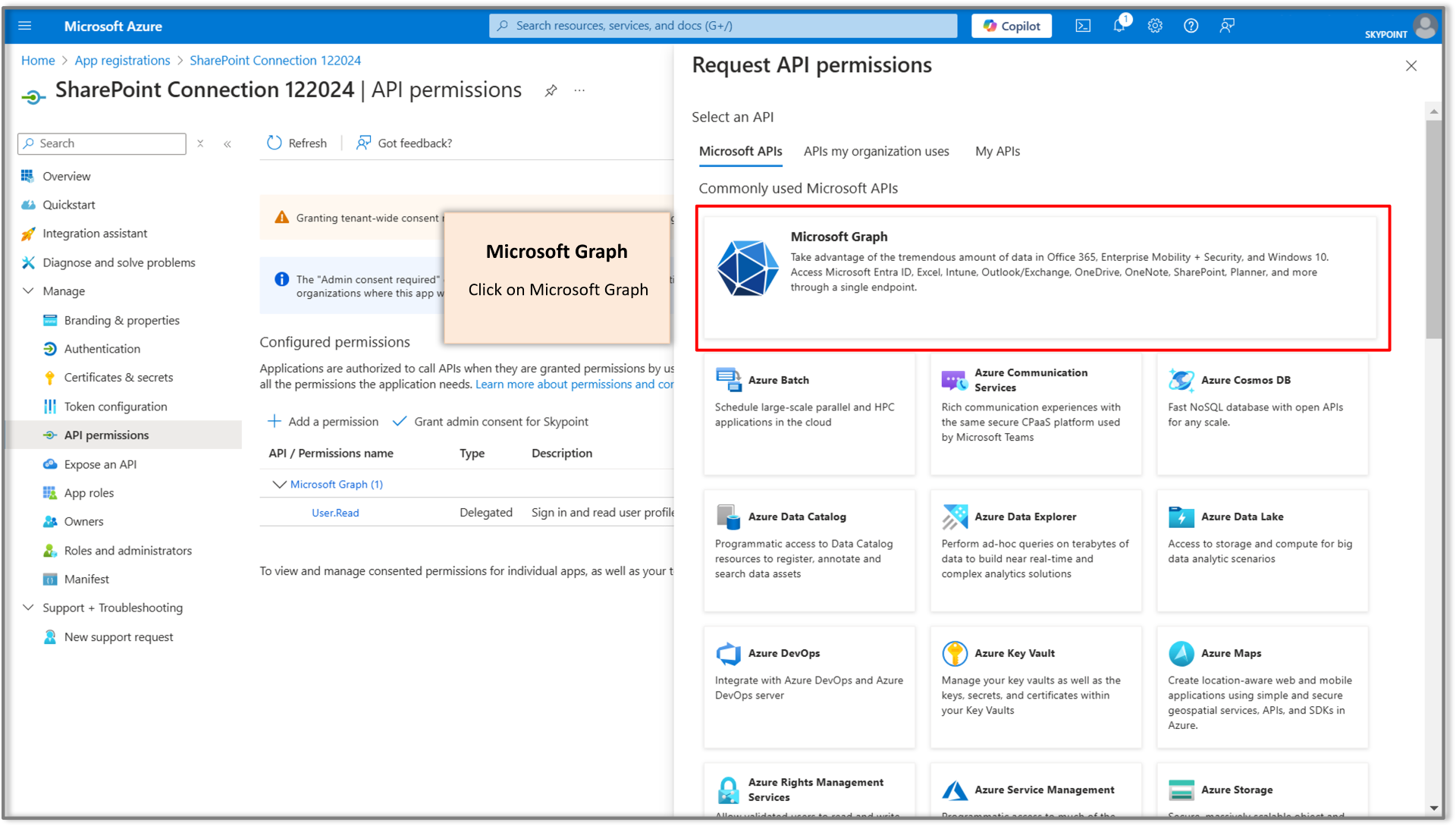The image size is (1456, 826).
Task: Open the Help and support icon
Action: click(x=1191, y=25)
